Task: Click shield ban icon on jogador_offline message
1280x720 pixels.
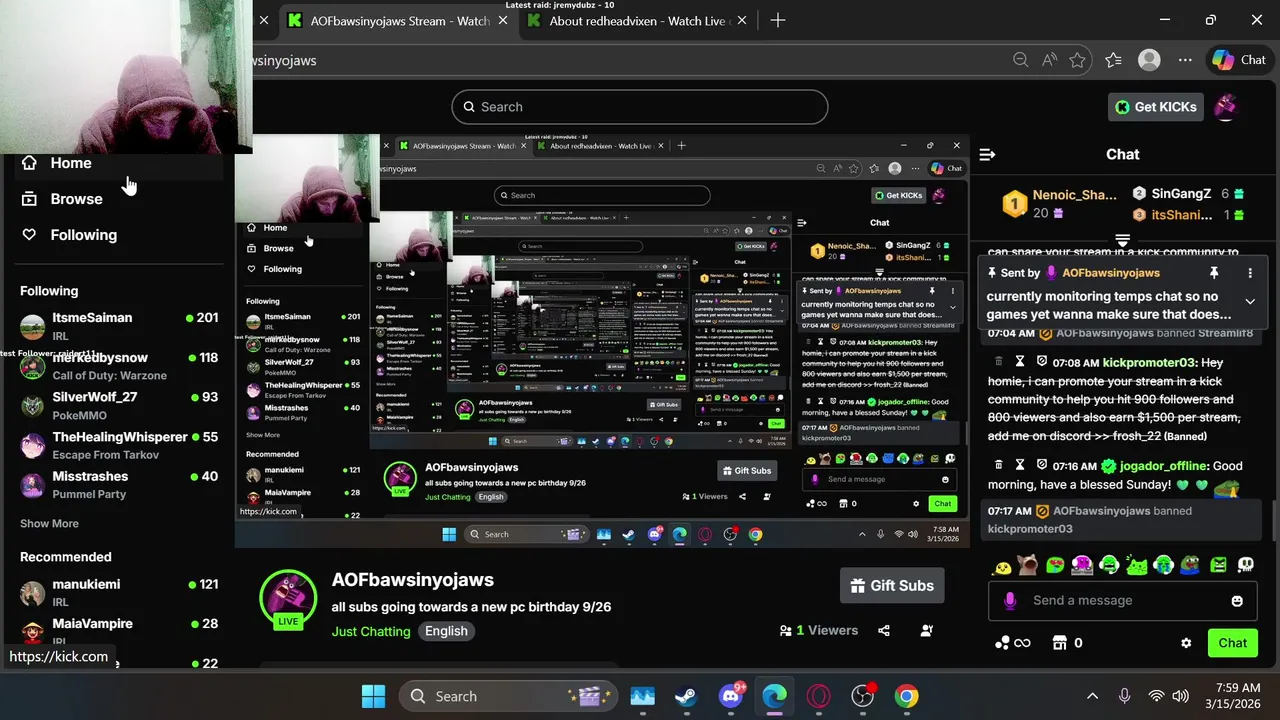Action: (1041, 465)
